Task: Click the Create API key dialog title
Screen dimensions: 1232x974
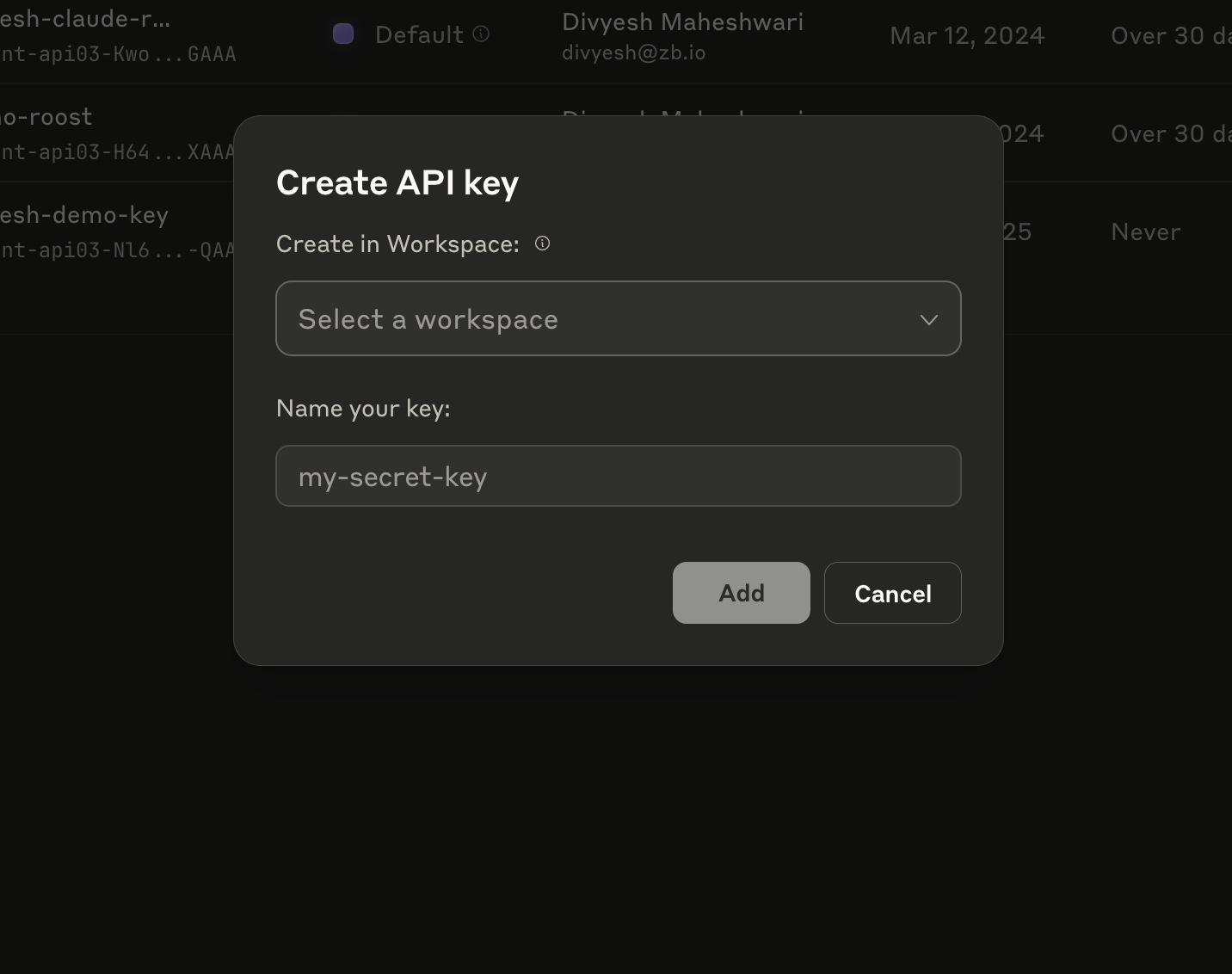Action: 397,182
